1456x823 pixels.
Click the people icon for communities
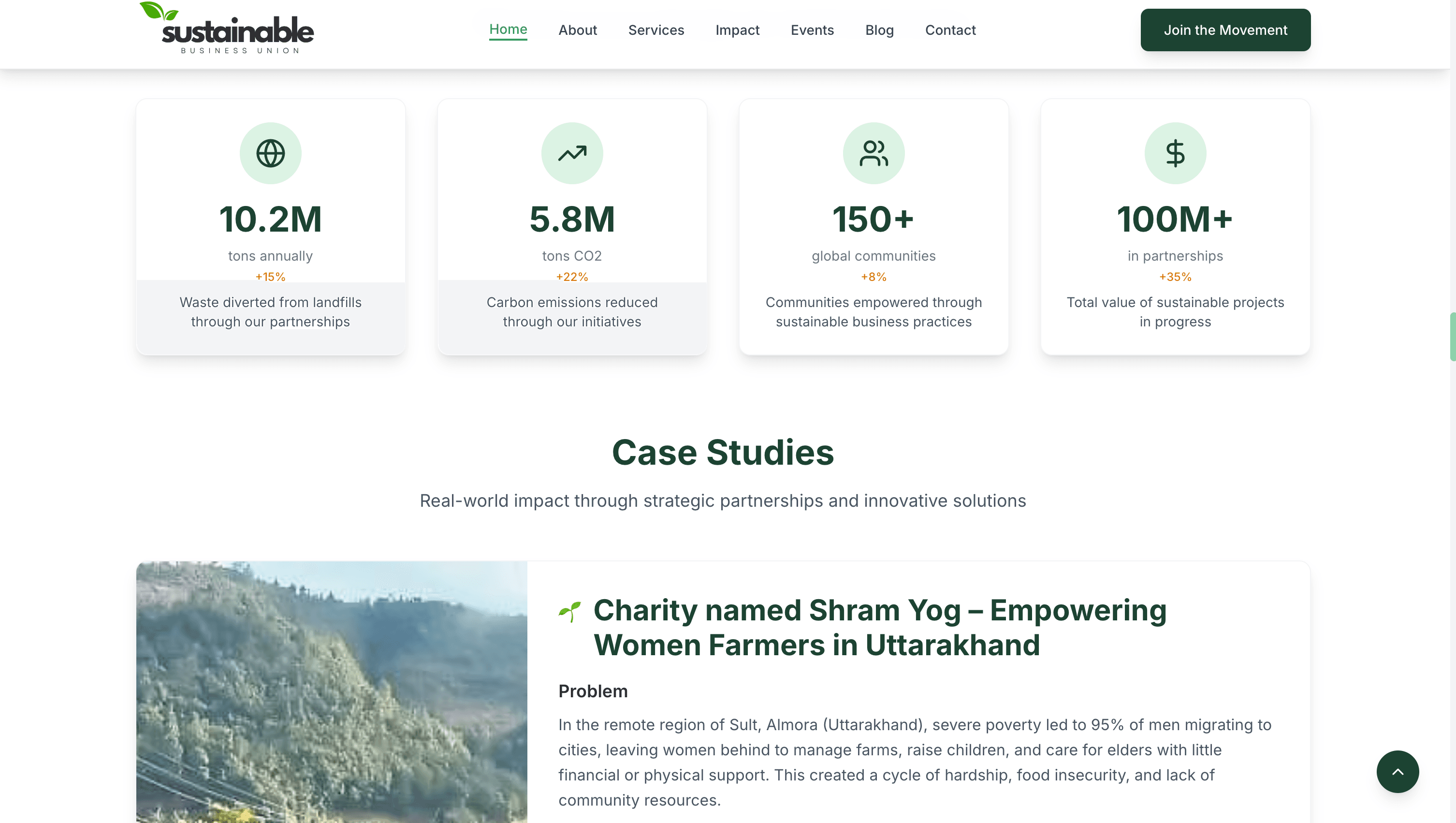[x=873, y=153]
